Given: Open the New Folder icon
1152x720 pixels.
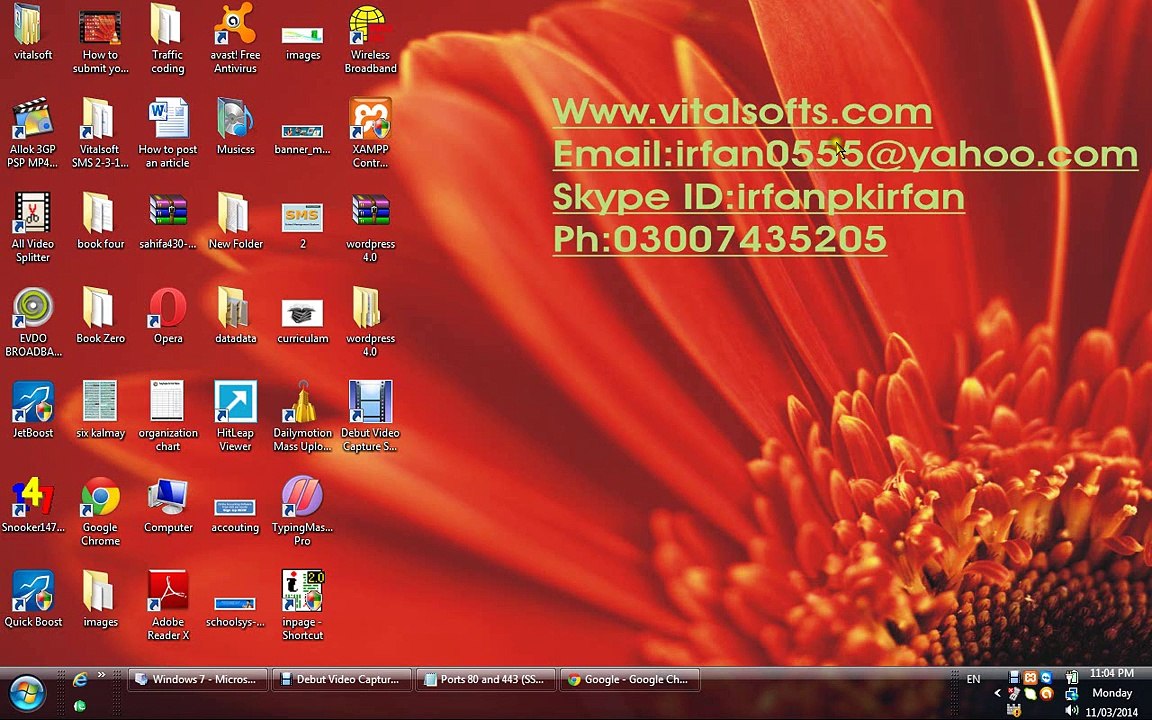Looking at the screenshot, I should pos(235,221).
